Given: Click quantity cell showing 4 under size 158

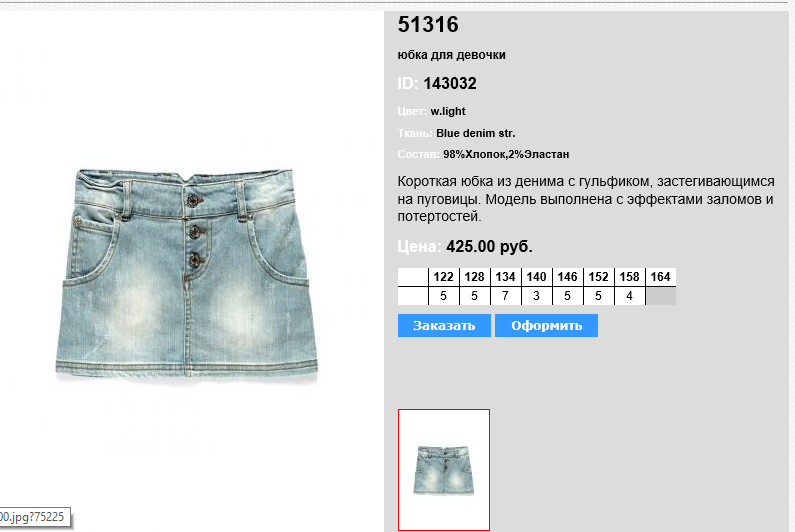Looking at the screenshot, I should (629, 296).
